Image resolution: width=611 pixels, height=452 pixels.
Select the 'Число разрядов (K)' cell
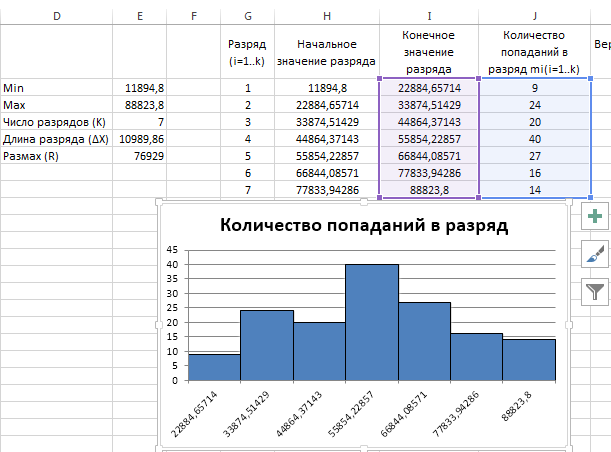[x=57, y=122]
